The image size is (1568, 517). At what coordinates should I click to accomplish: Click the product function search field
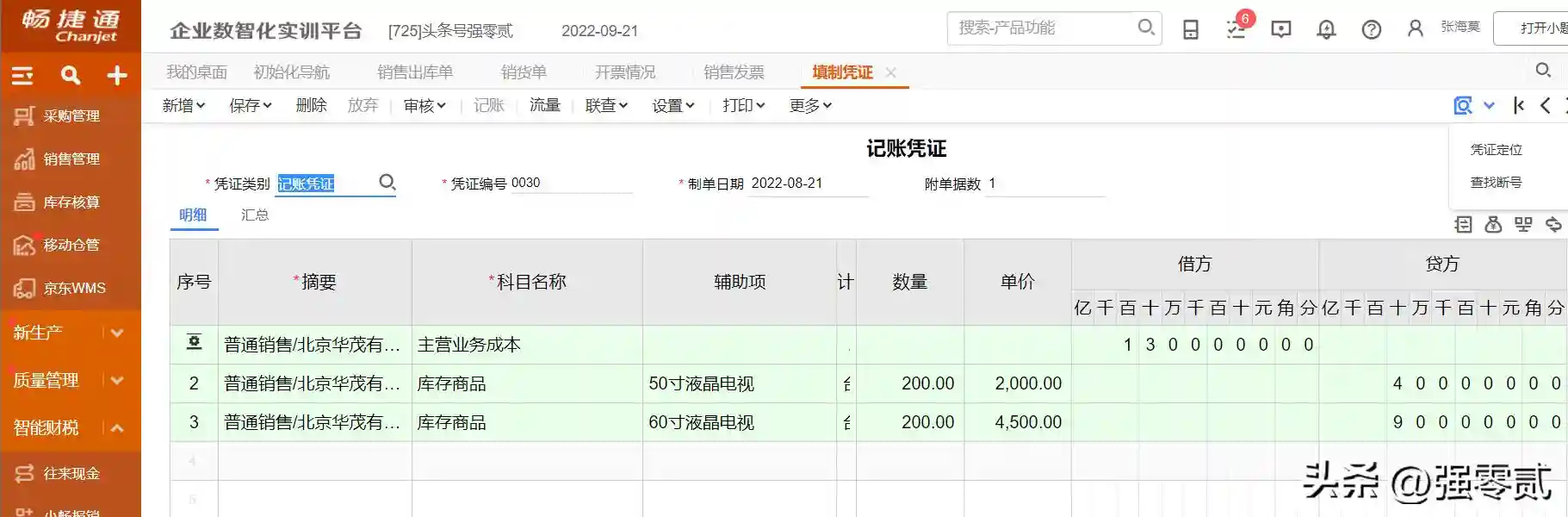click(1042, 28)
